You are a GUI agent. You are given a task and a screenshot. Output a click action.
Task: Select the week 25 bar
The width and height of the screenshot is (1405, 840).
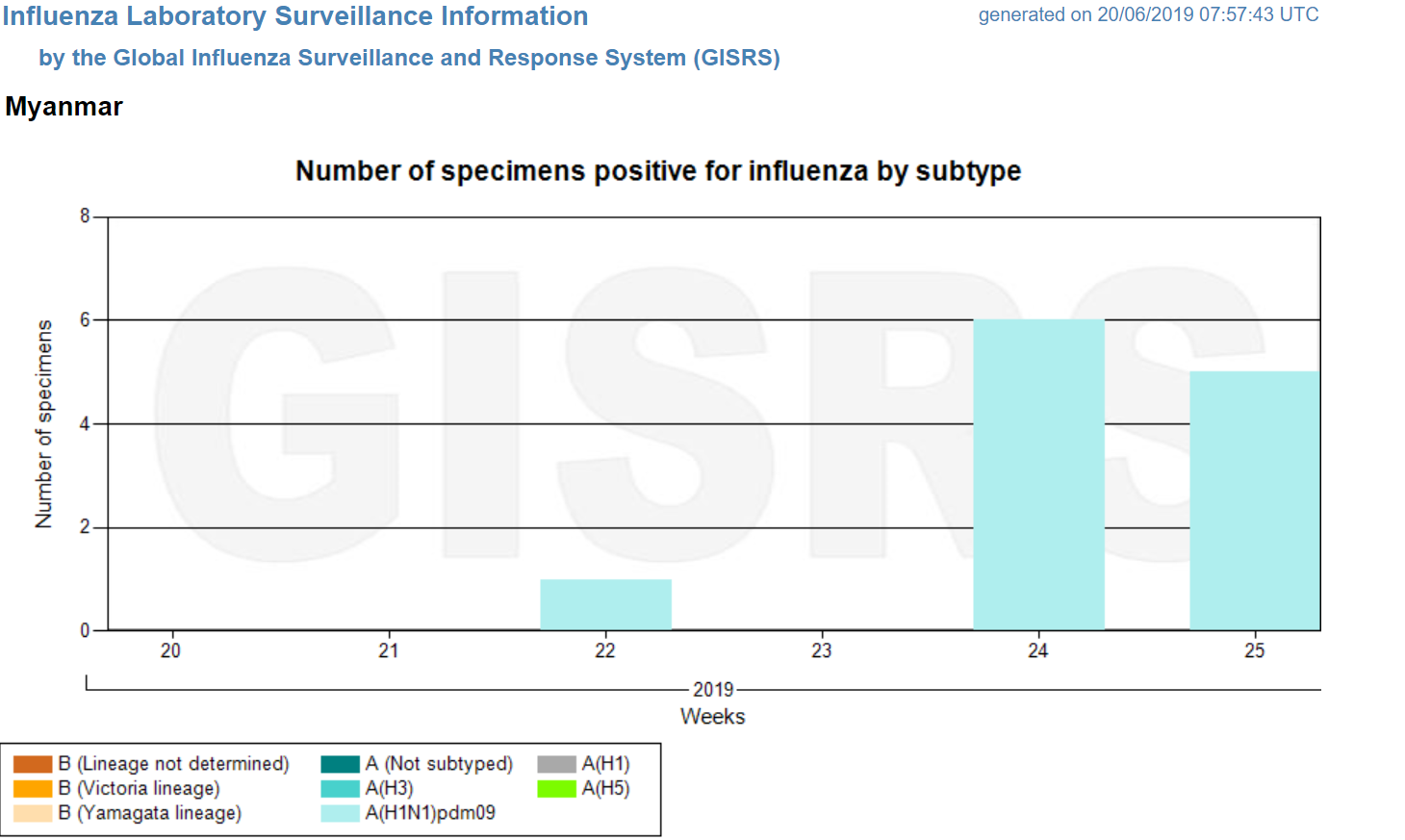click(1254, 500)
